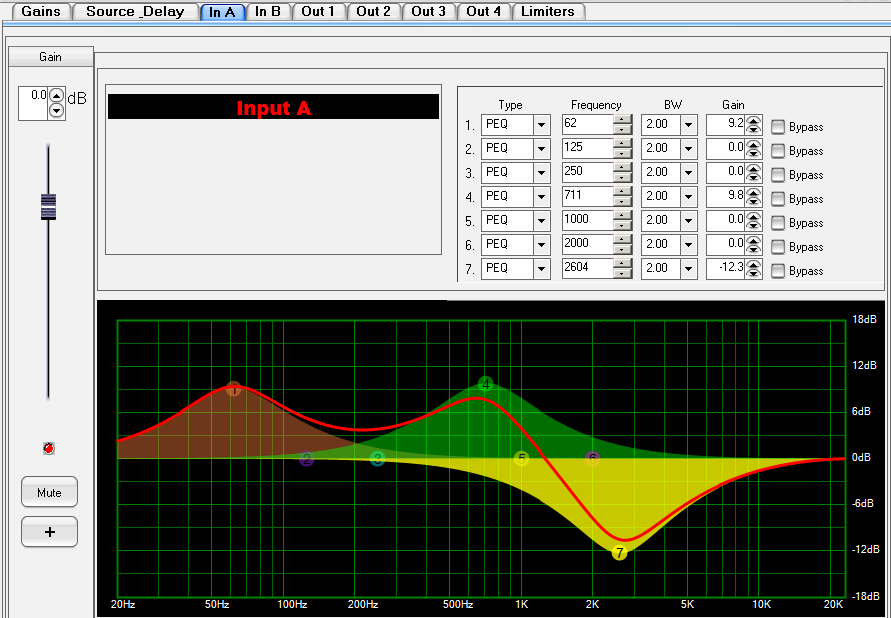Click the red indicator LED below the fader
Viewport: 891px width, 618px height.
point(48,449)
